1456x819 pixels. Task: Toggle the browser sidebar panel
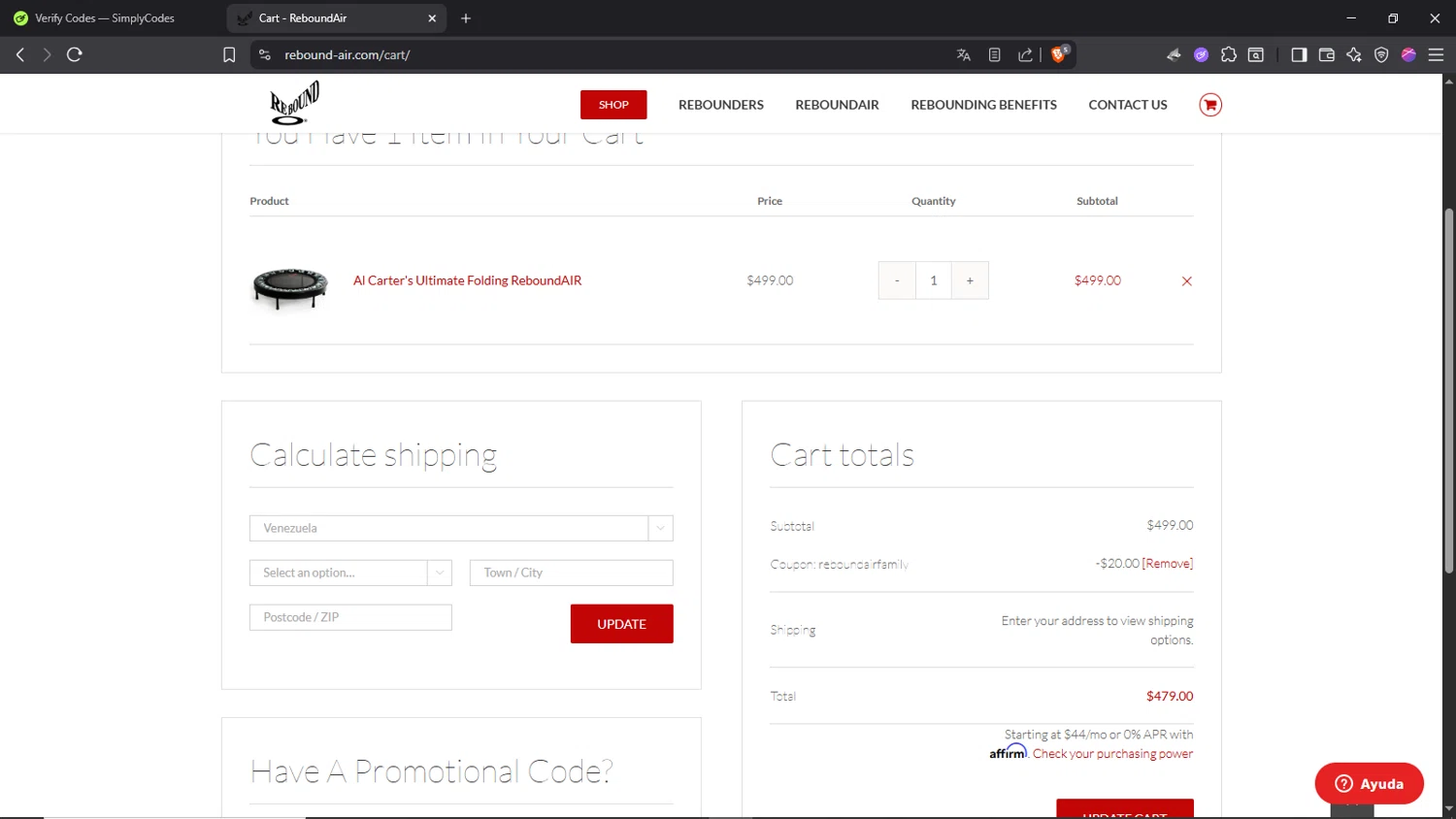click(x=1299, y=55)
